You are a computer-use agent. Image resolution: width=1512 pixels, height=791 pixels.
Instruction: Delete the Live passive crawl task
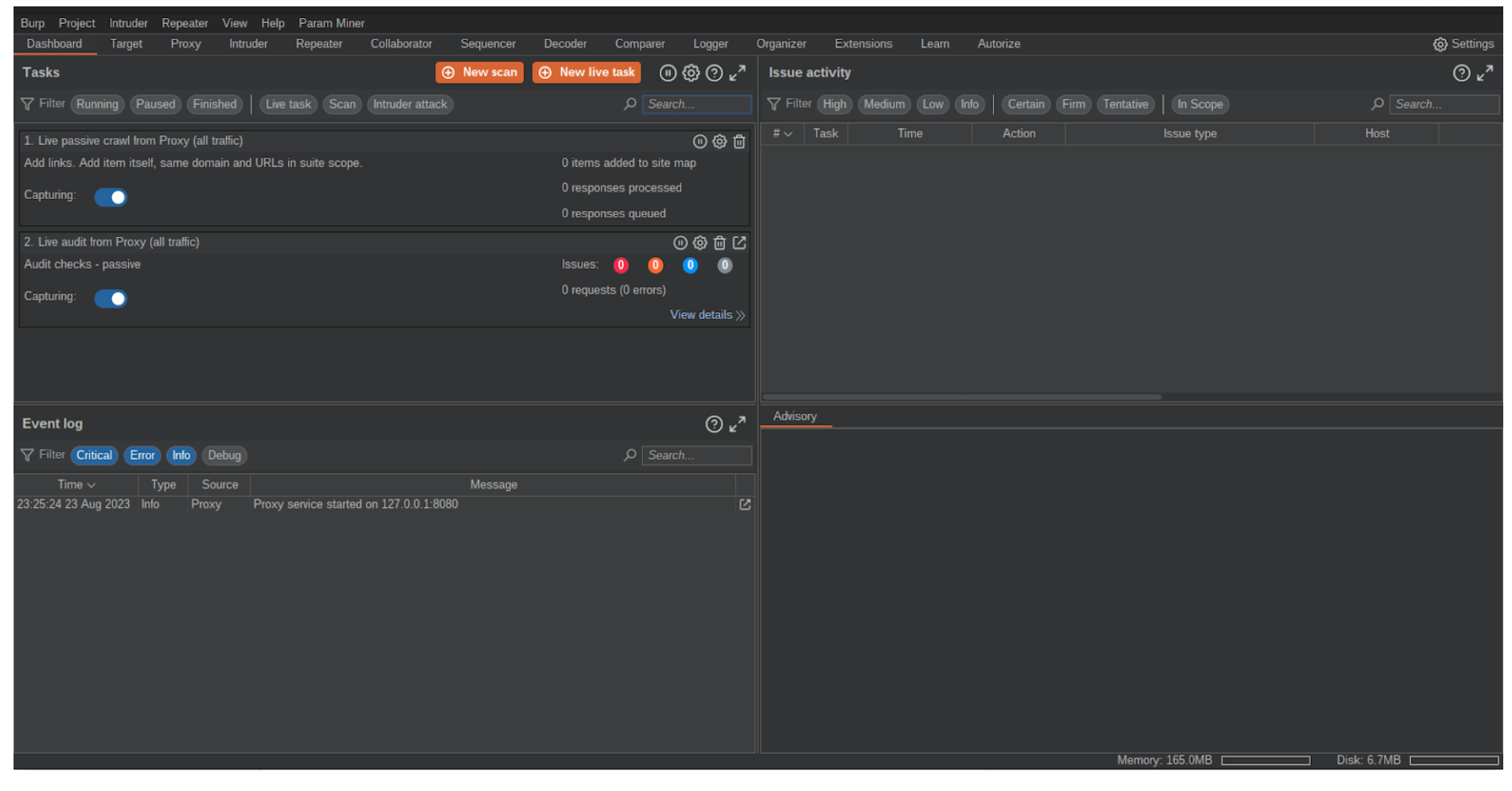pyautogui.click(x=739, y=142)
